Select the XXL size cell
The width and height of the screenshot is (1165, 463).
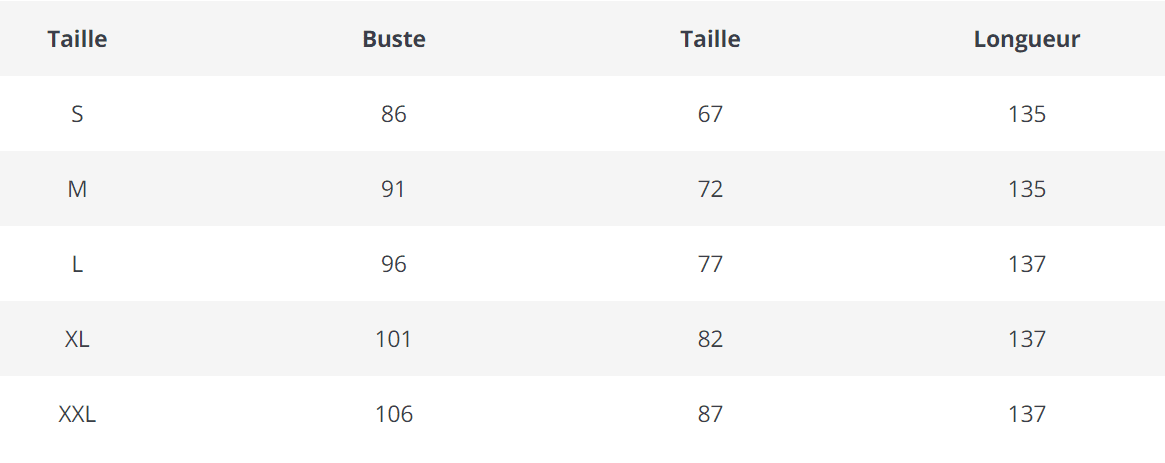[77, 414]
